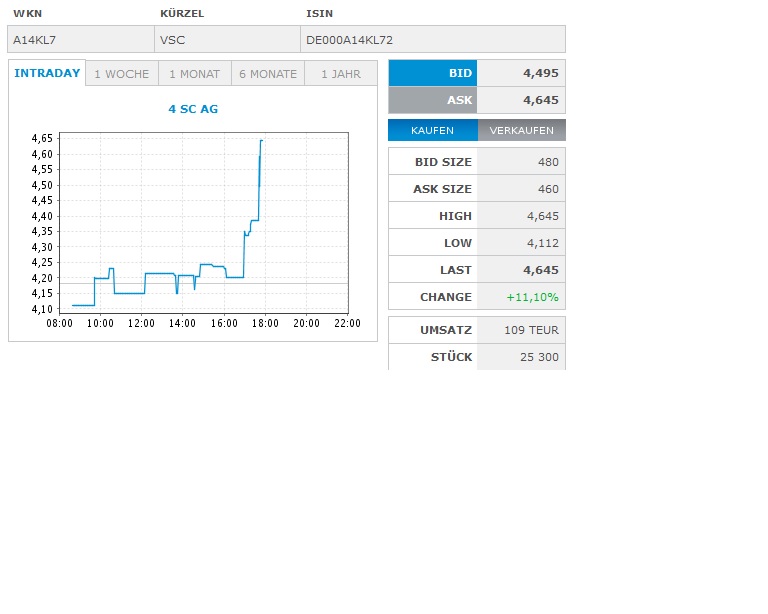
Task: Open the 1 MONAT chart tab
Action: [194, 74]
